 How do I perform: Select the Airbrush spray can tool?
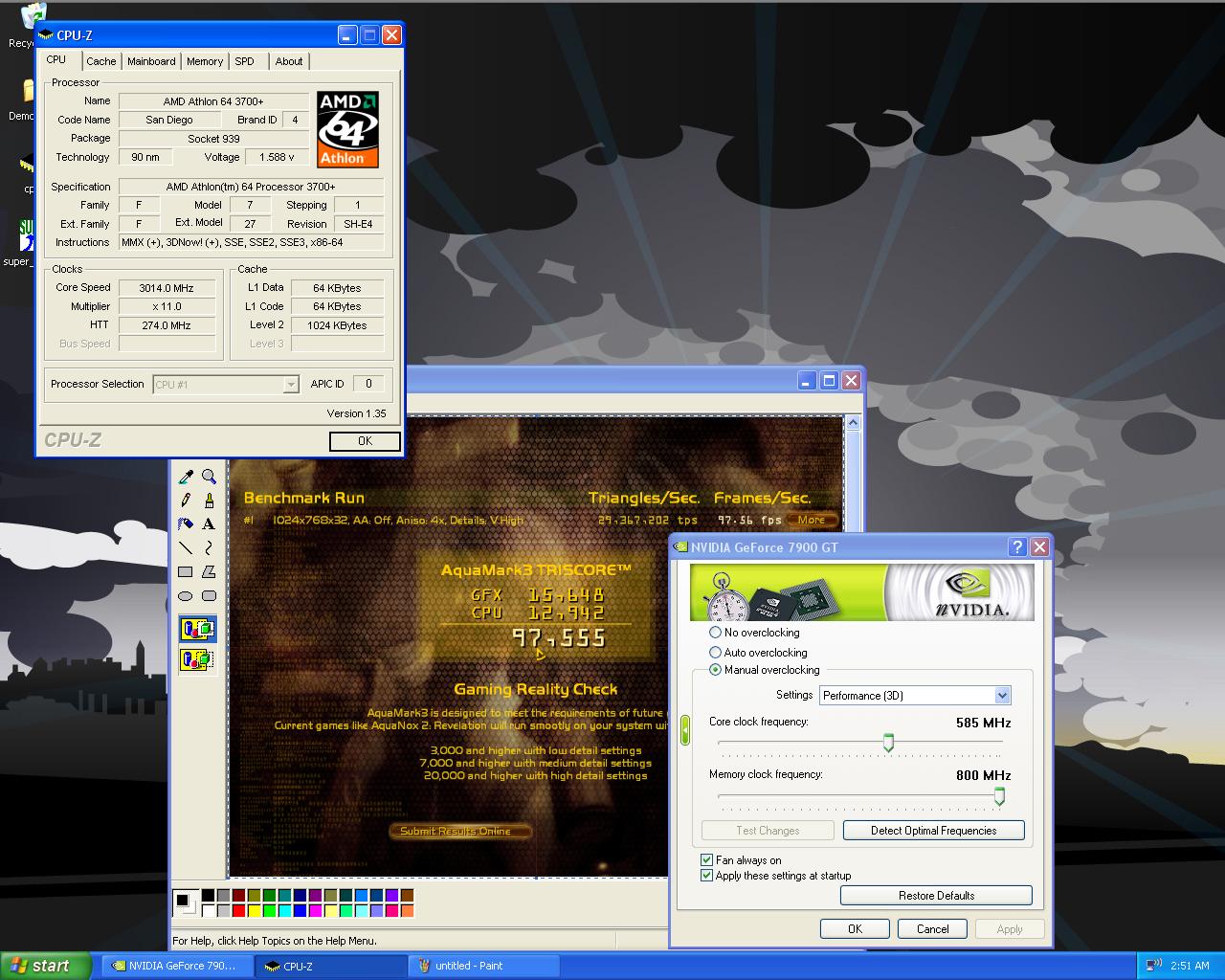pyautogui.click(x=186, y=523)
